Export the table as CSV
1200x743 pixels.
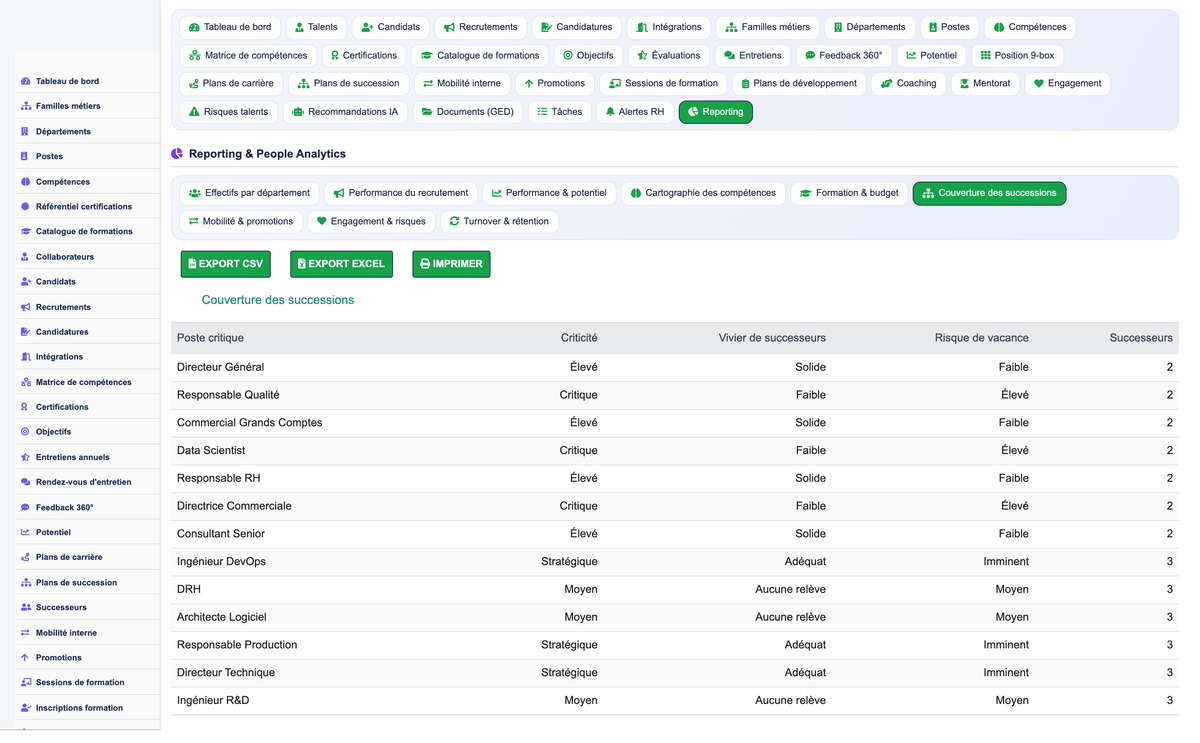pos(226,264)
